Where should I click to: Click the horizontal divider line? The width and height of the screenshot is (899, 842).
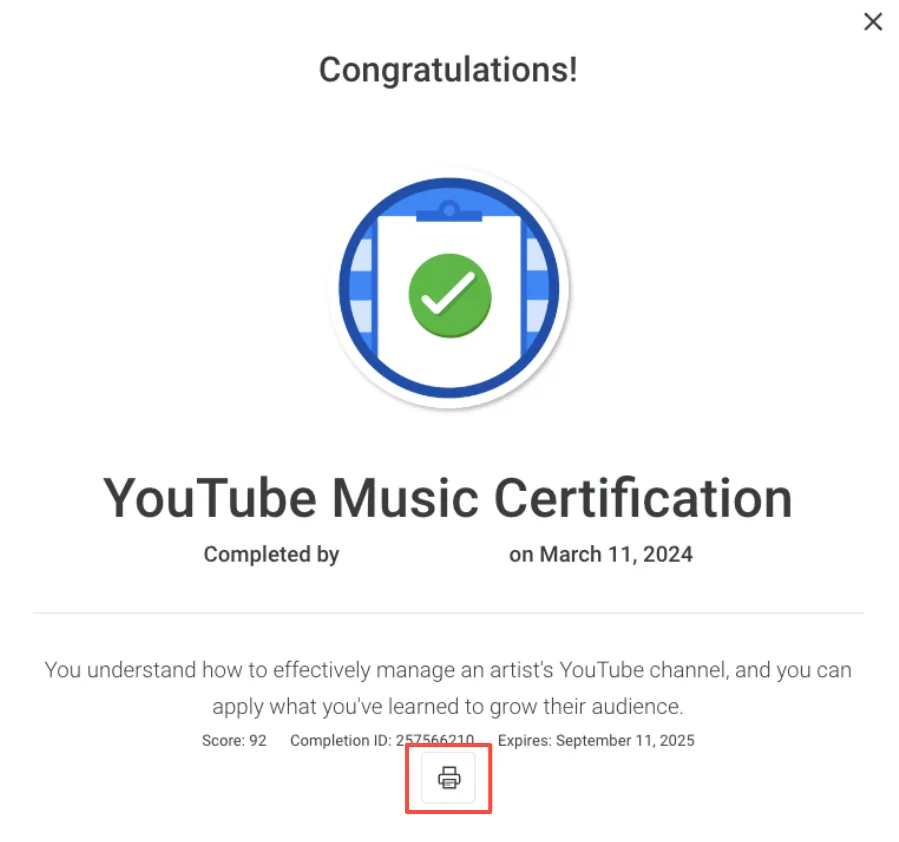click(448, 613)
